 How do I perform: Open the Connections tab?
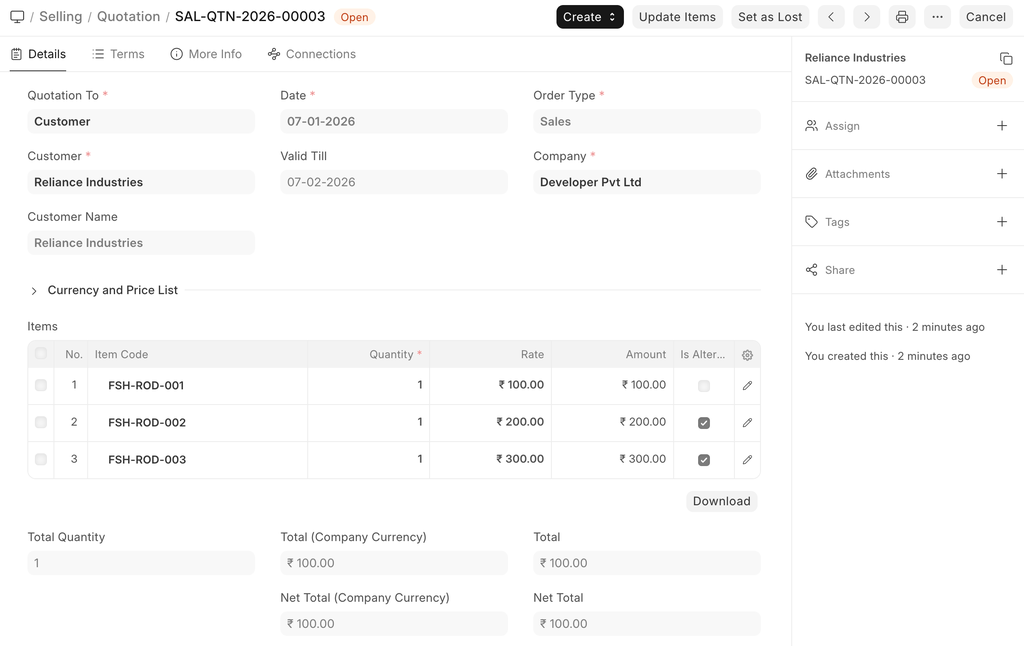coord(311,54)
